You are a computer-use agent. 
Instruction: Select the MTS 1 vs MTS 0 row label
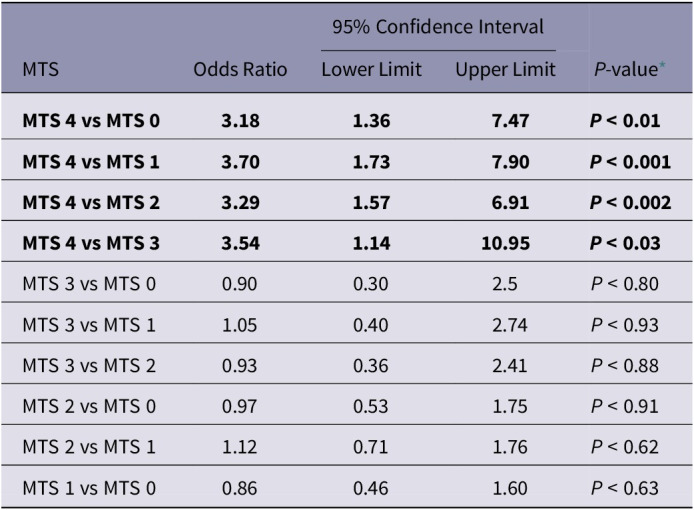tap(89, 489)
